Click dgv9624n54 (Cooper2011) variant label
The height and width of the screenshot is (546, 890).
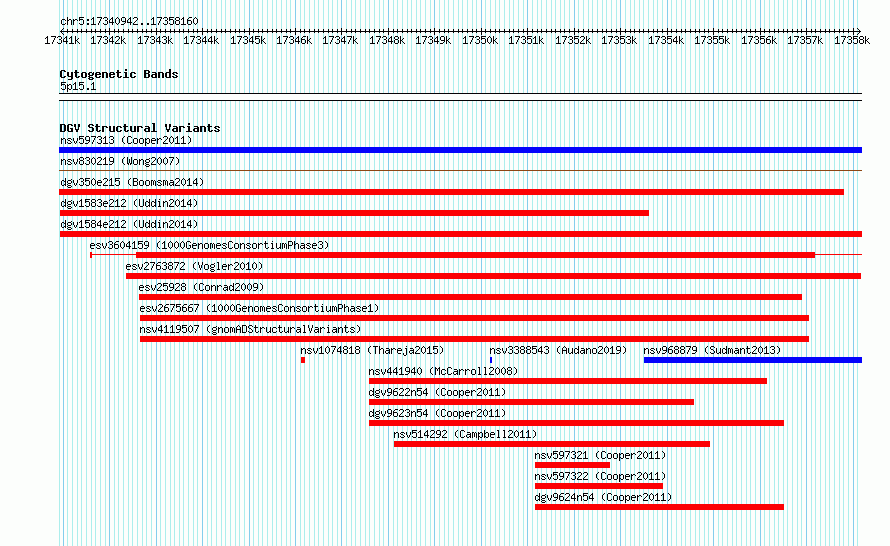[x=603, y=497]
